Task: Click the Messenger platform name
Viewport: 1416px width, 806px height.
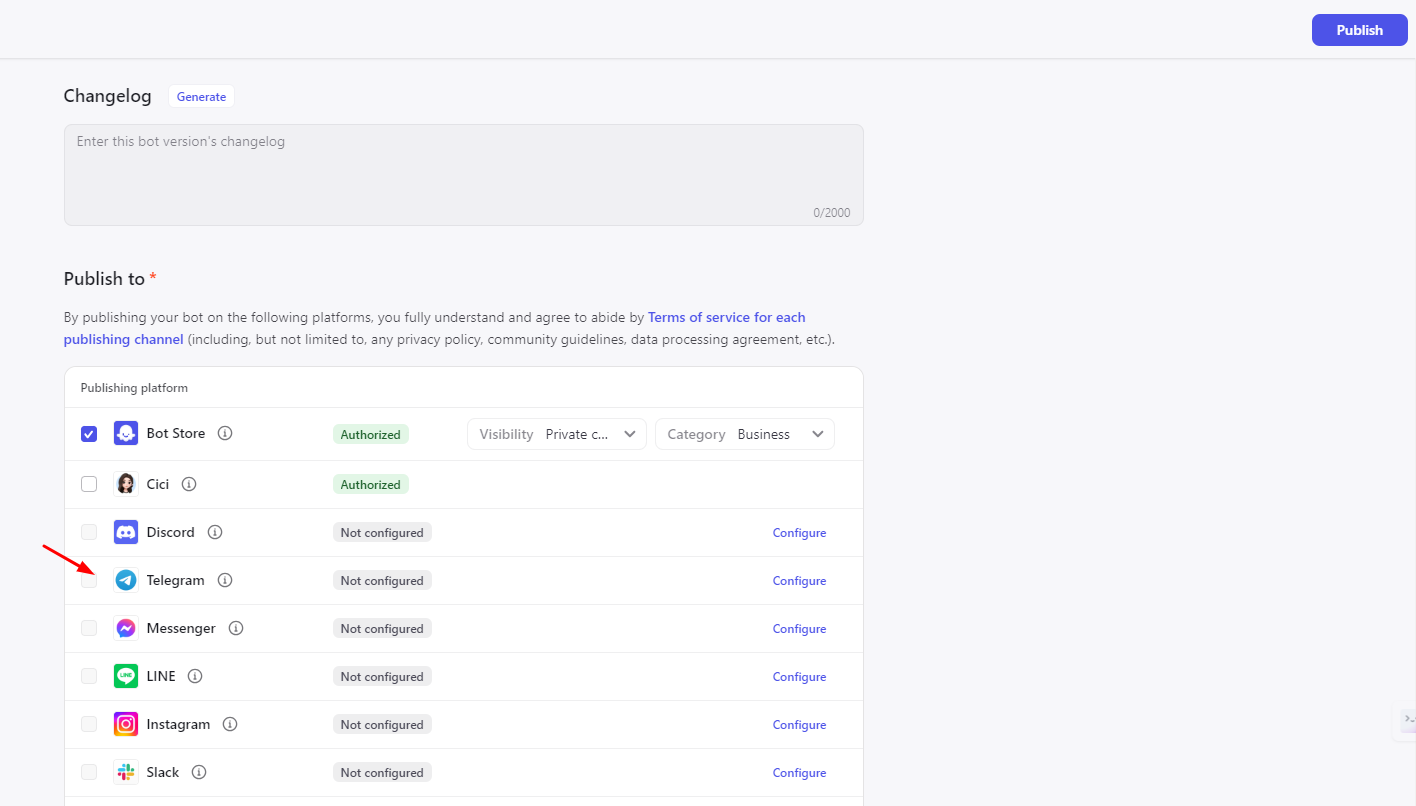Action: click(x=181, y=628)
